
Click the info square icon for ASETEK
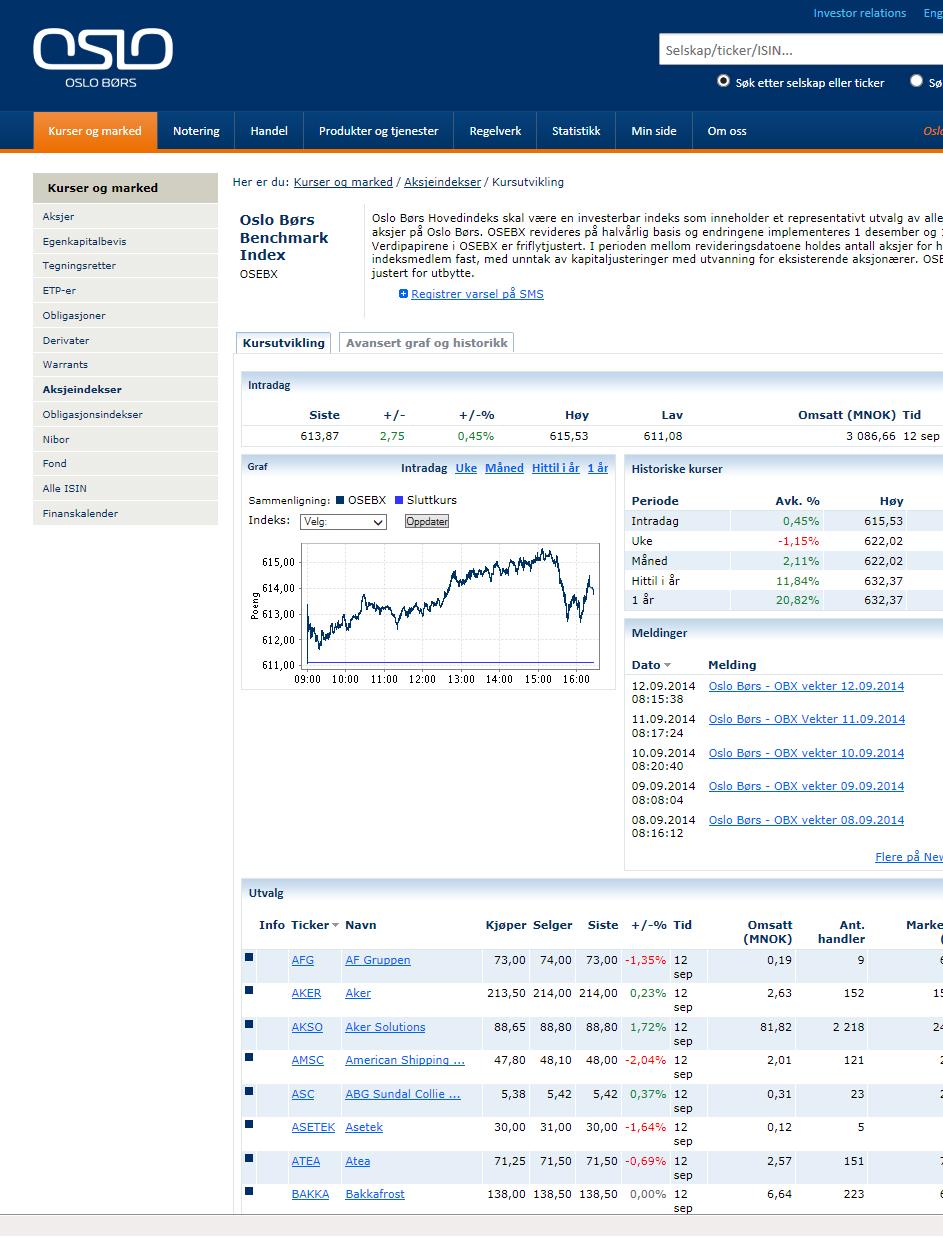pos(249,1124)
